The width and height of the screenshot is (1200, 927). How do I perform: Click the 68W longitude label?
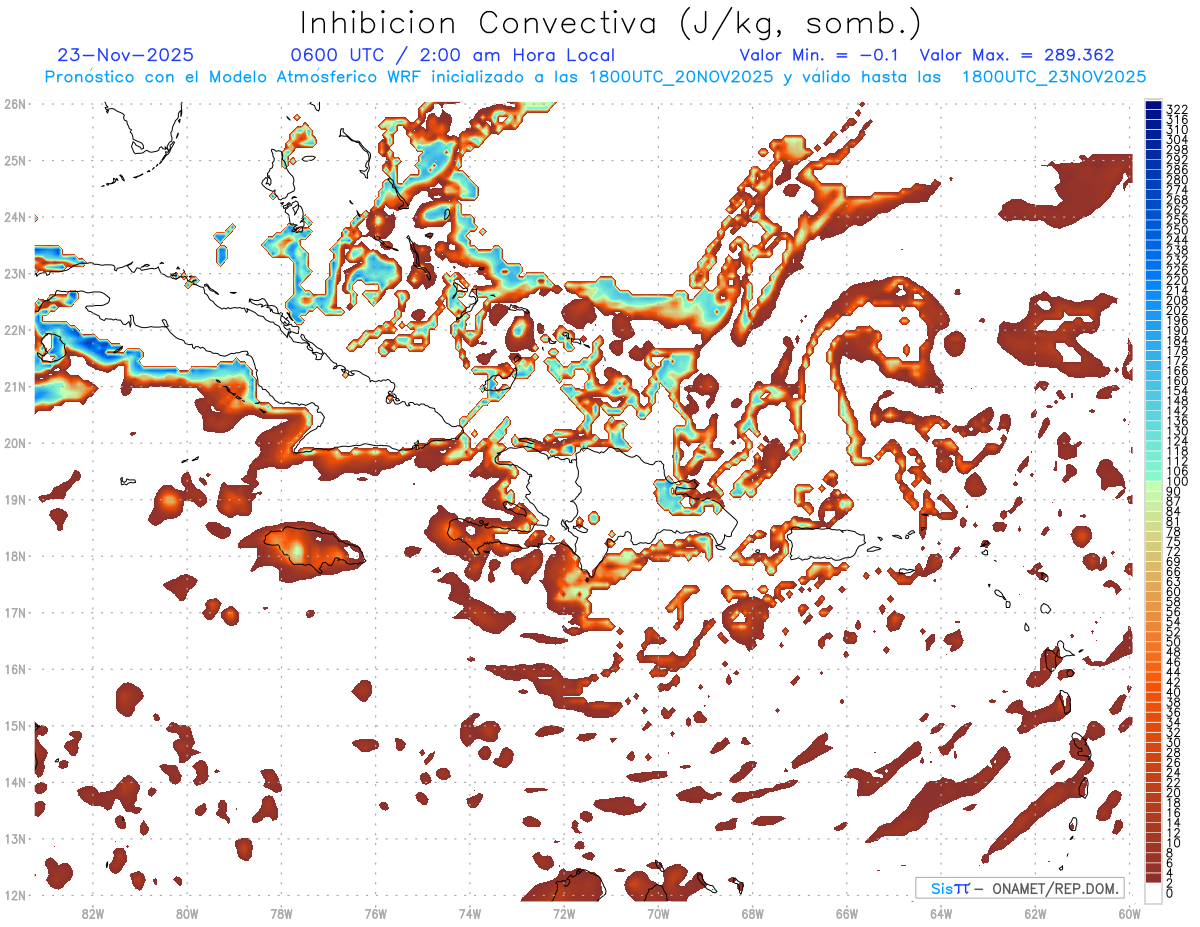pos(753,913)
